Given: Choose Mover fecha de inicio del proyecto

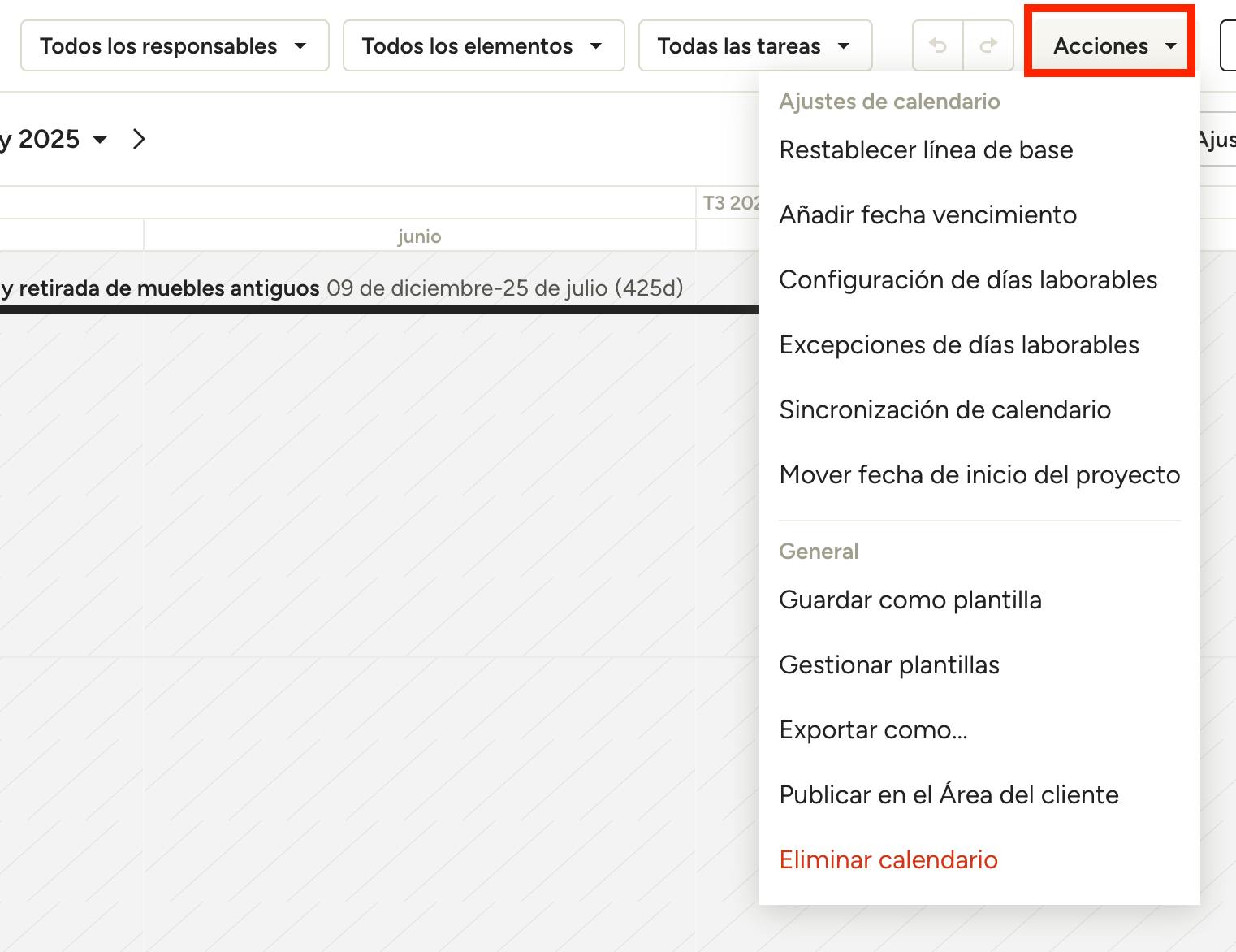Looking at the screenshot, I should coord(979,475).
